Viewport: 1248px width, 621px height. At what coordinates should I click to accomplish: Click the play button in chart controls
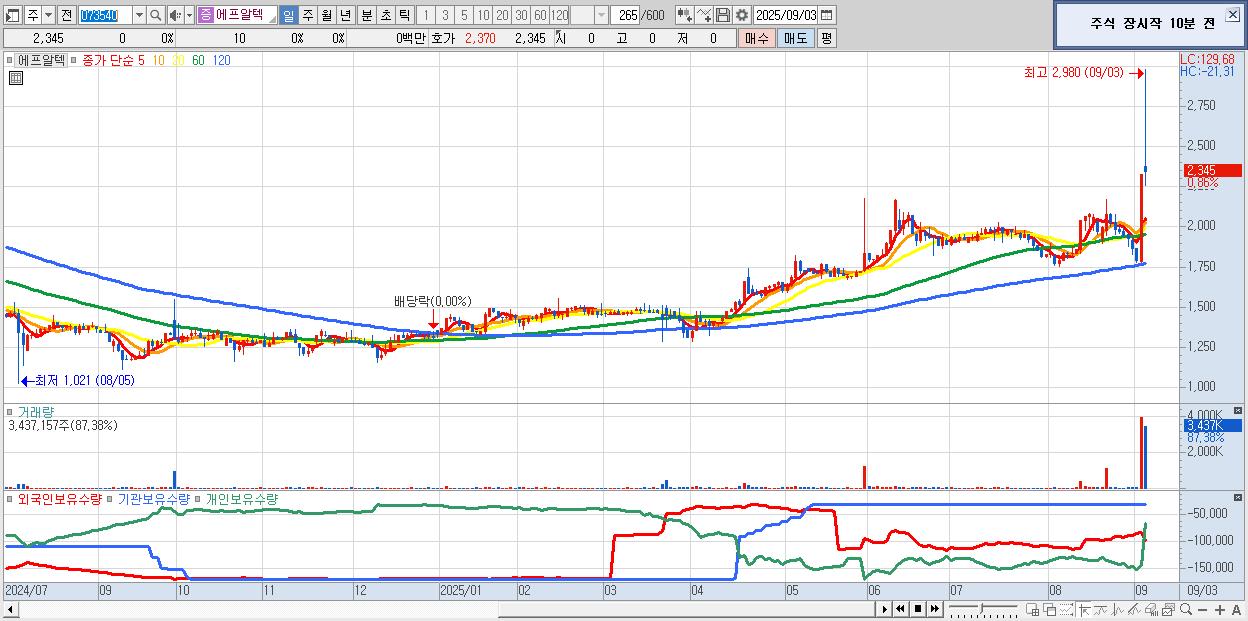[885, 609]
